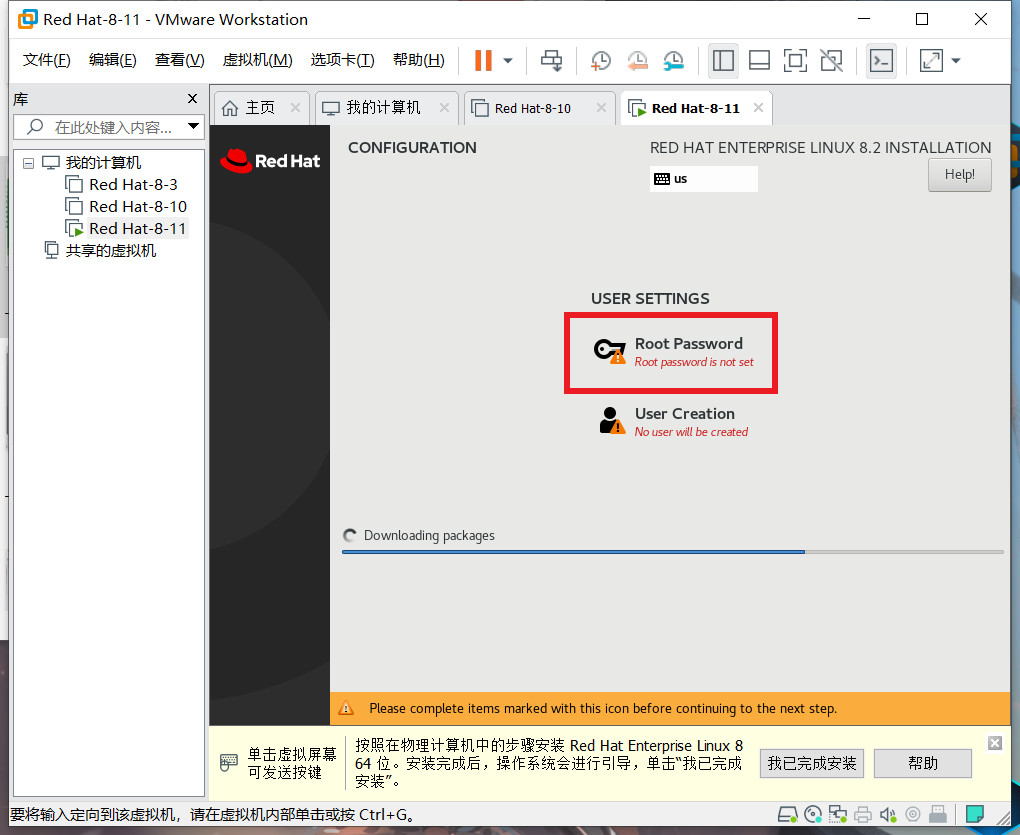Image resolution: width=1020 pixels, height=835 pixels.
Task: Click the 帮助 button in the hint bar
Action: [x=922, y=763]
